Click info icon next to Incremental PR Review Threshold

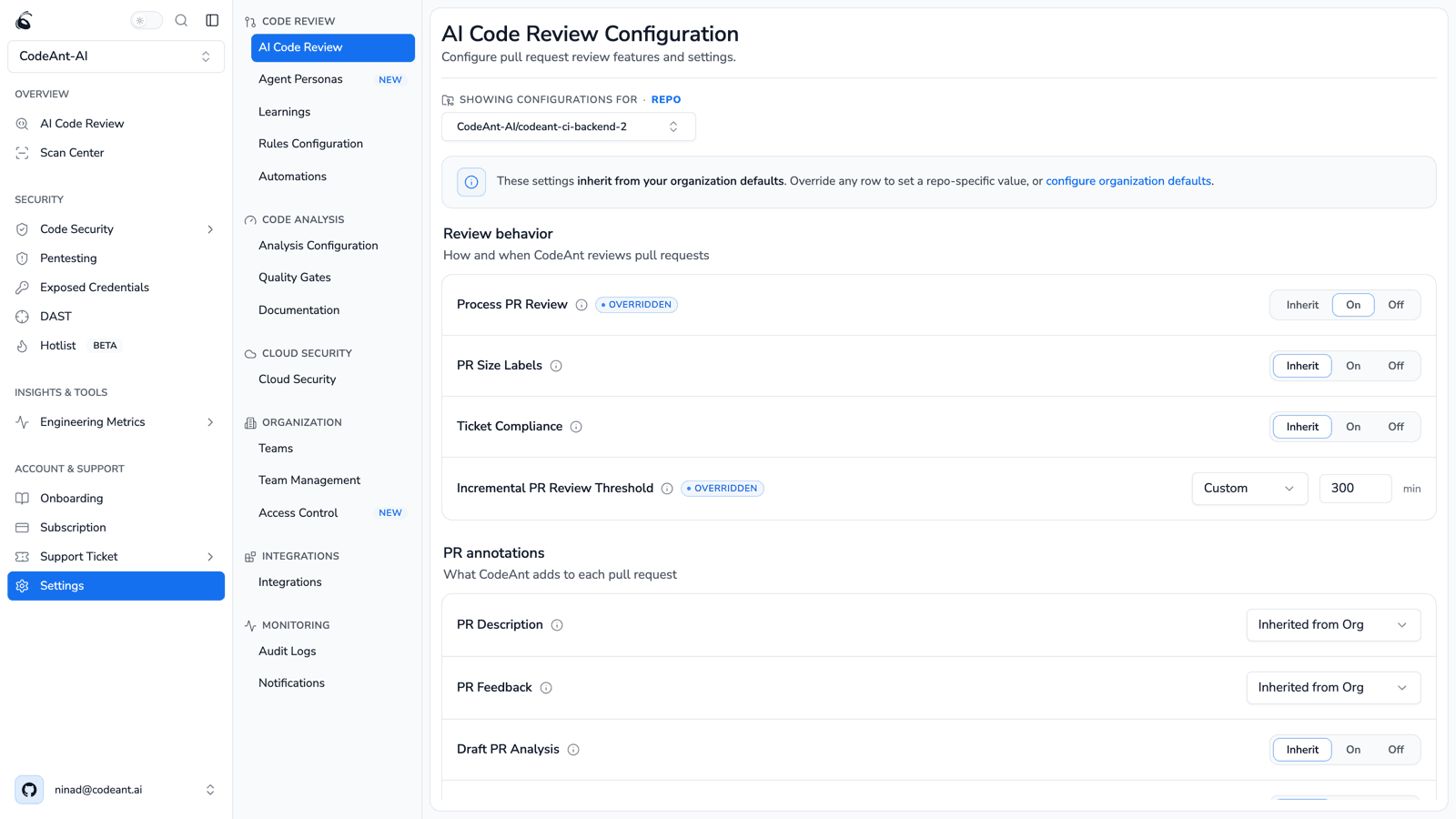point(667,489)
